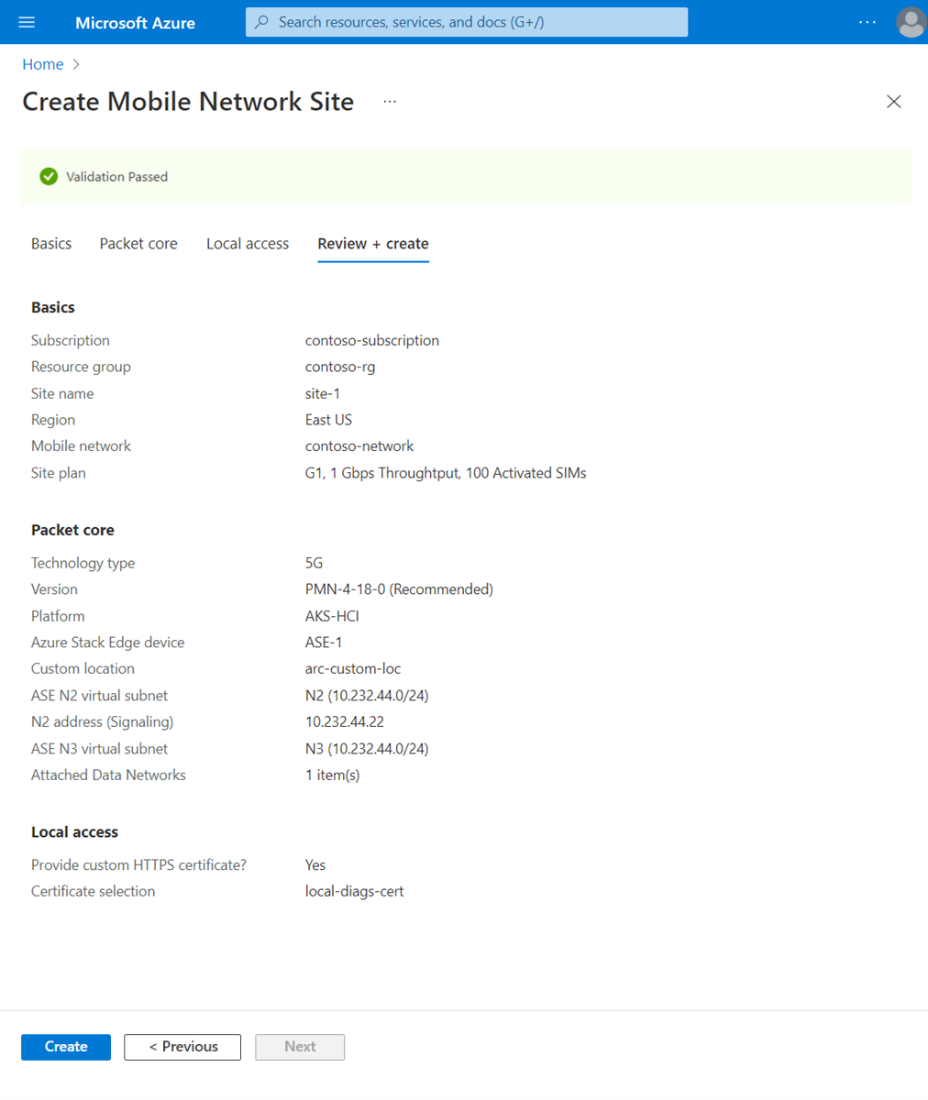Open the hamburger portal menu

click(27, 22)
